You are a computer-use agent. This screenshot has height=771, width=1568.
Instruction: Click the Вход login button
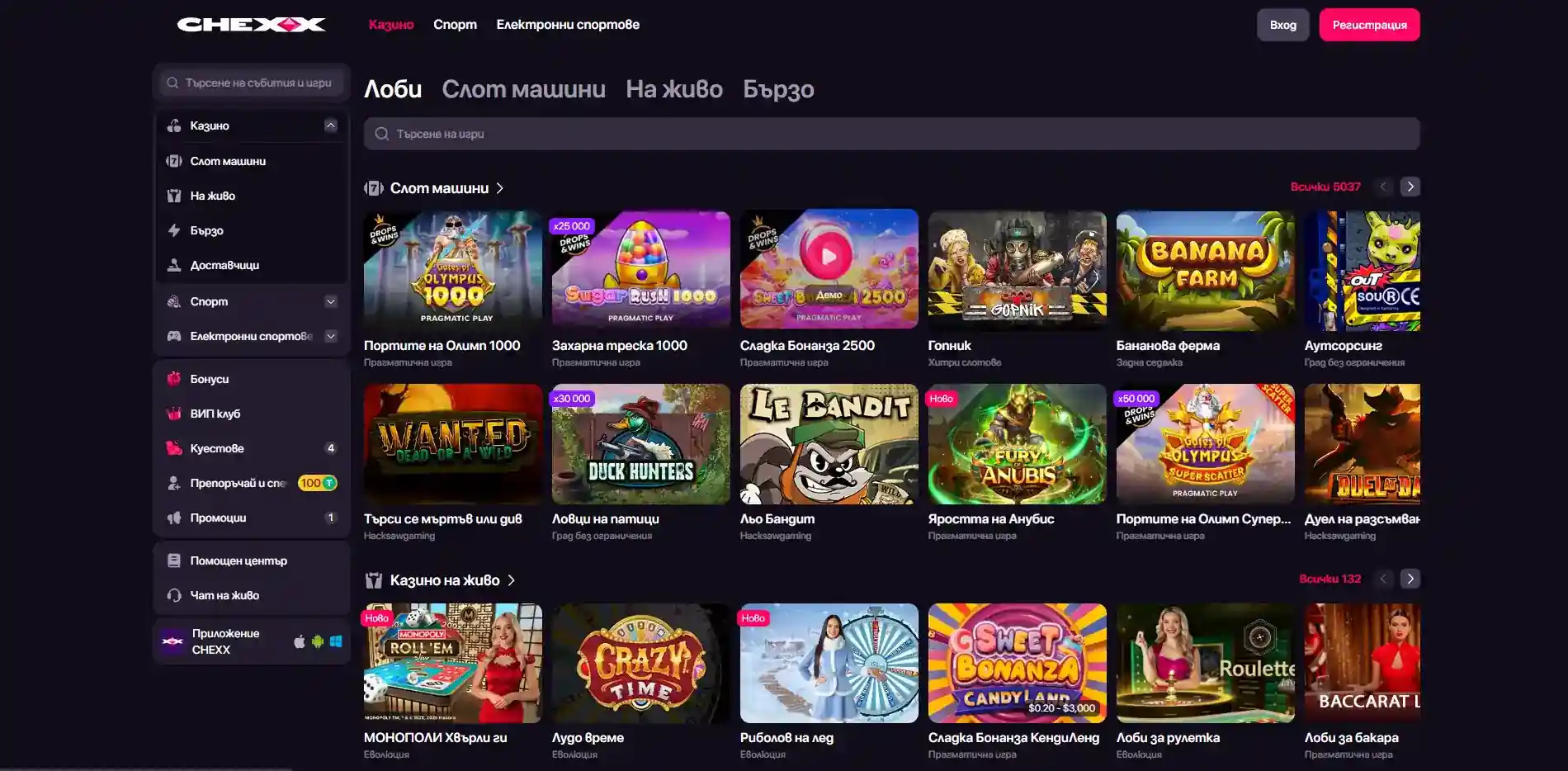[x=1283, y=25]
